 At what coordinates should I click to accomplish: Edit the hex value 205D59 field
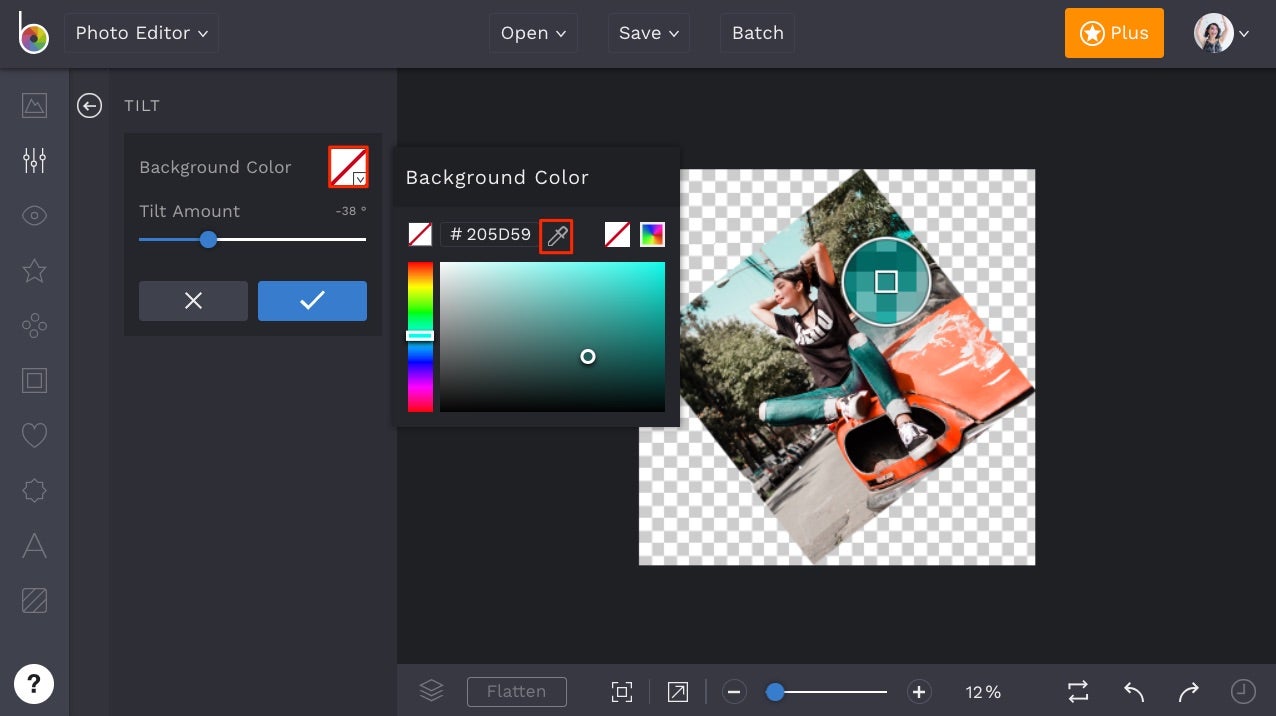pyautogui.click(x=492, y=234)
